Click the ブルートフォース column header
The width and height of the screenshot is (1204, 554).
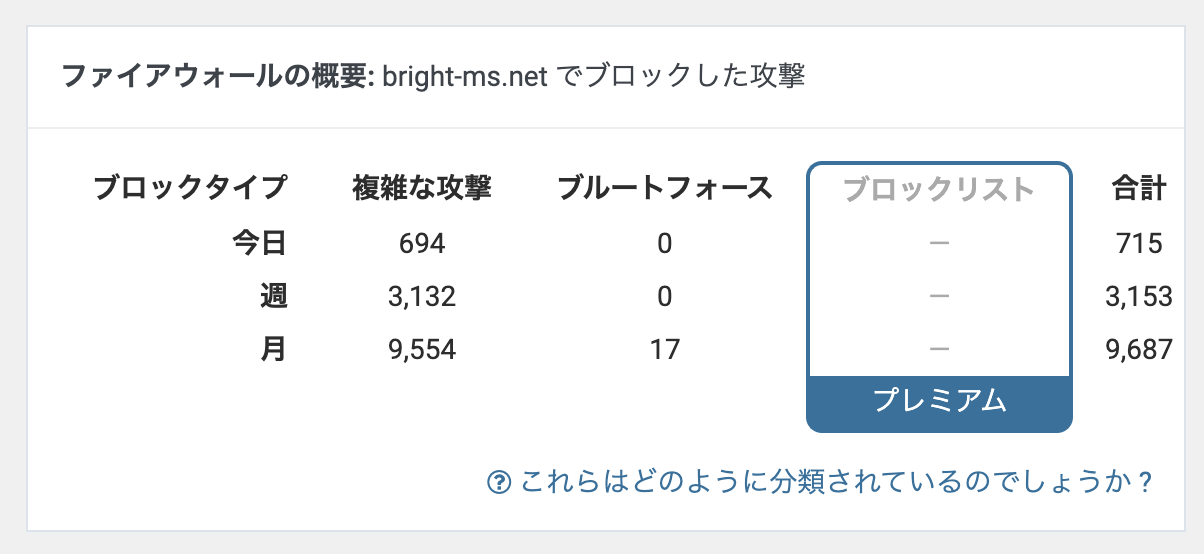pos(665,188)
